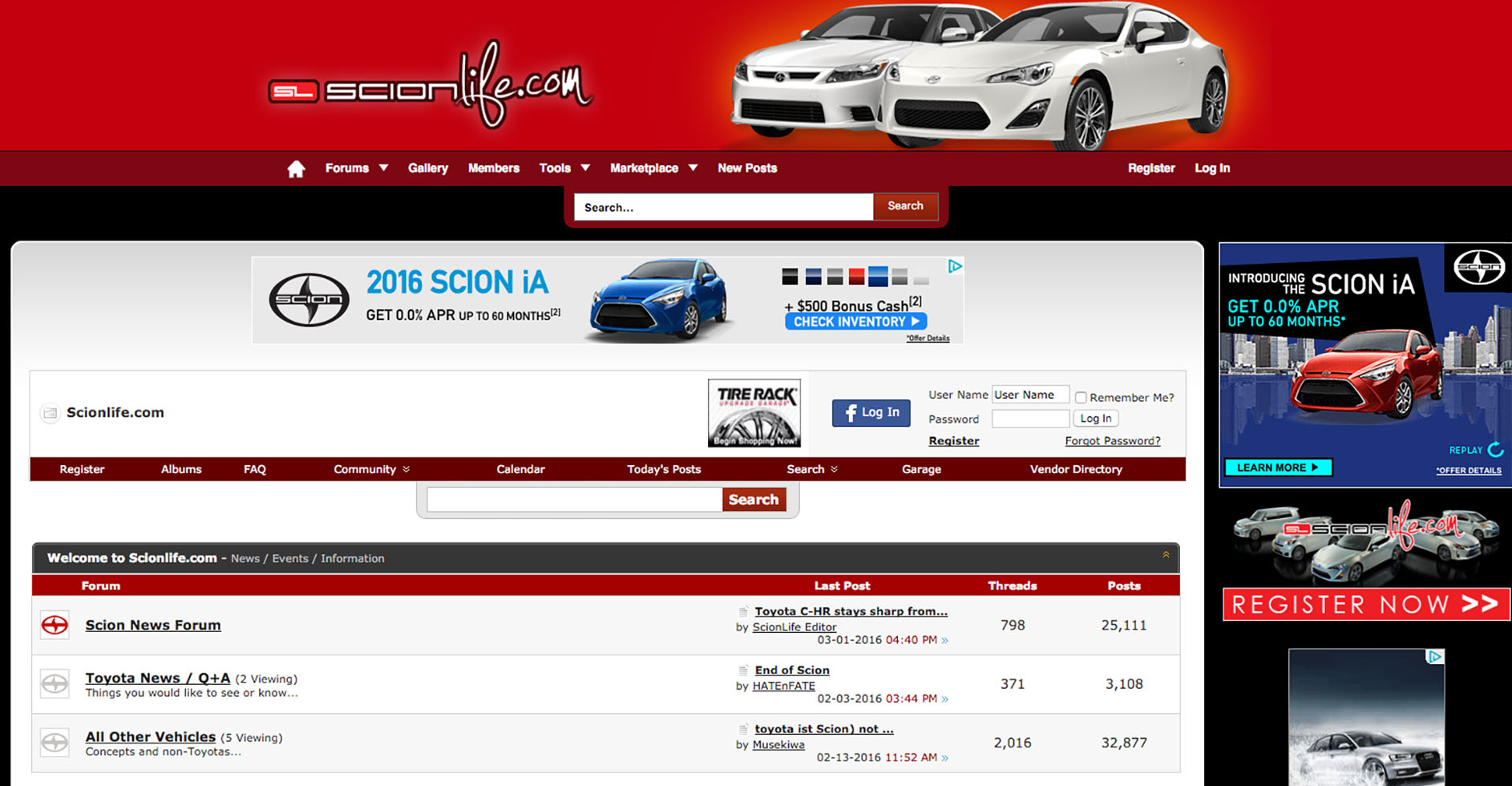Viewport: 1512px width, 786px height.
Task: Go to the home icon in navbar
Action: coord(296,168)
